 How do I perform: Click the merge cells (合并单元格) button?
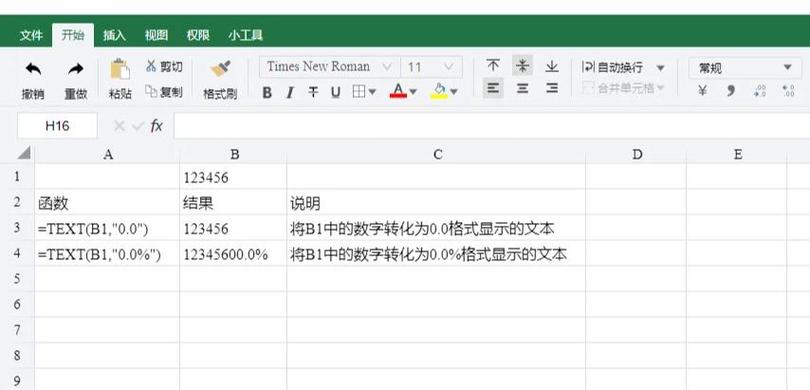click(x=618, y=89)
